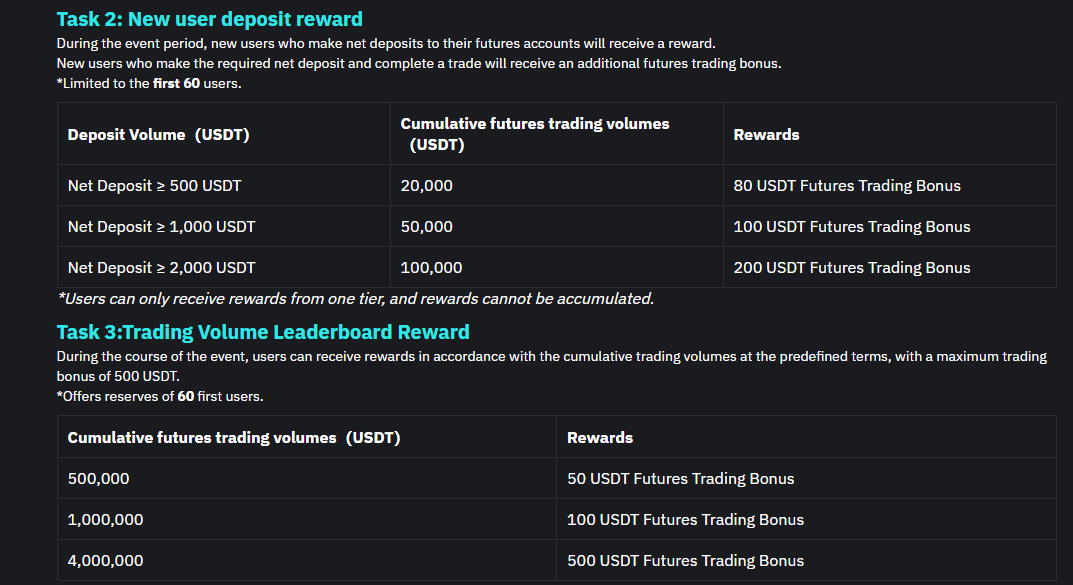The image size is (1073, 585).
Task: Select 'Net Deposit ≥ 500 USDT' cell
Action: pos(224,185)
